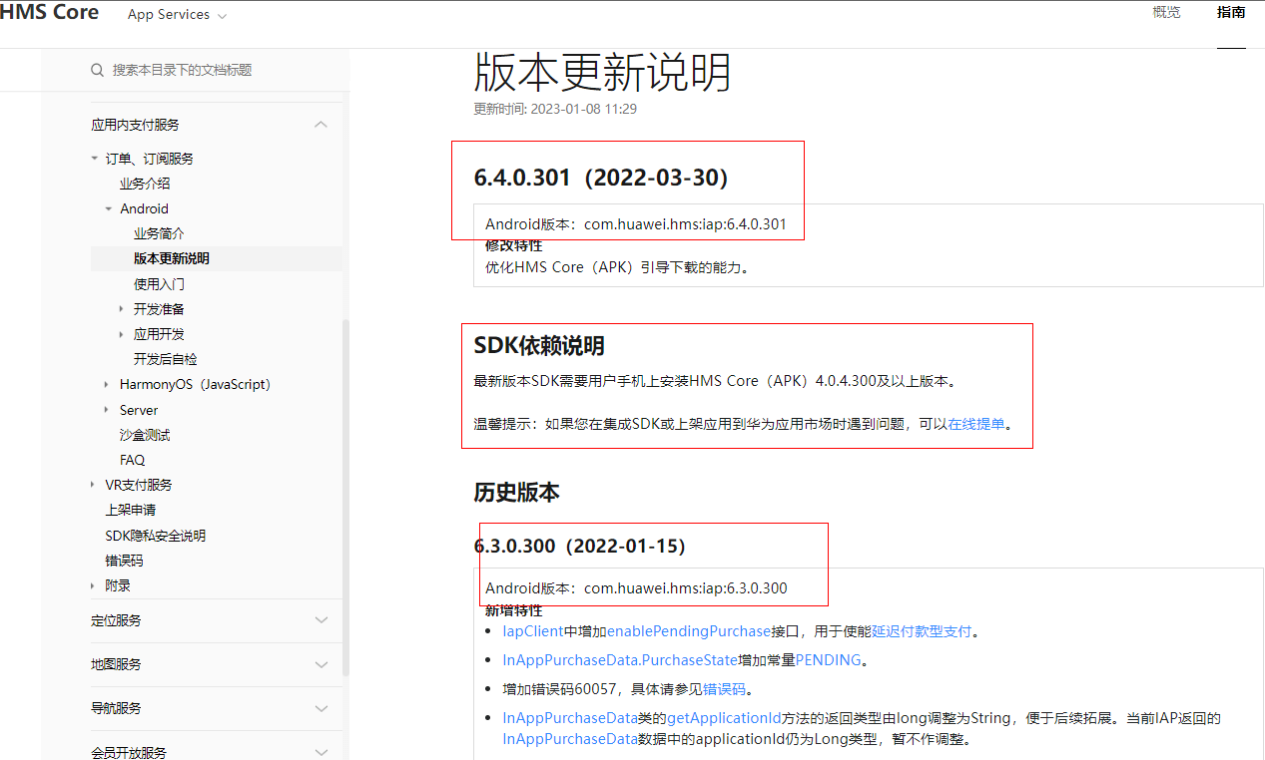Search document titles in this directory field
The width and height of the screenshot is (1265, 760).
pyautogui.click(x=182, y=70)
